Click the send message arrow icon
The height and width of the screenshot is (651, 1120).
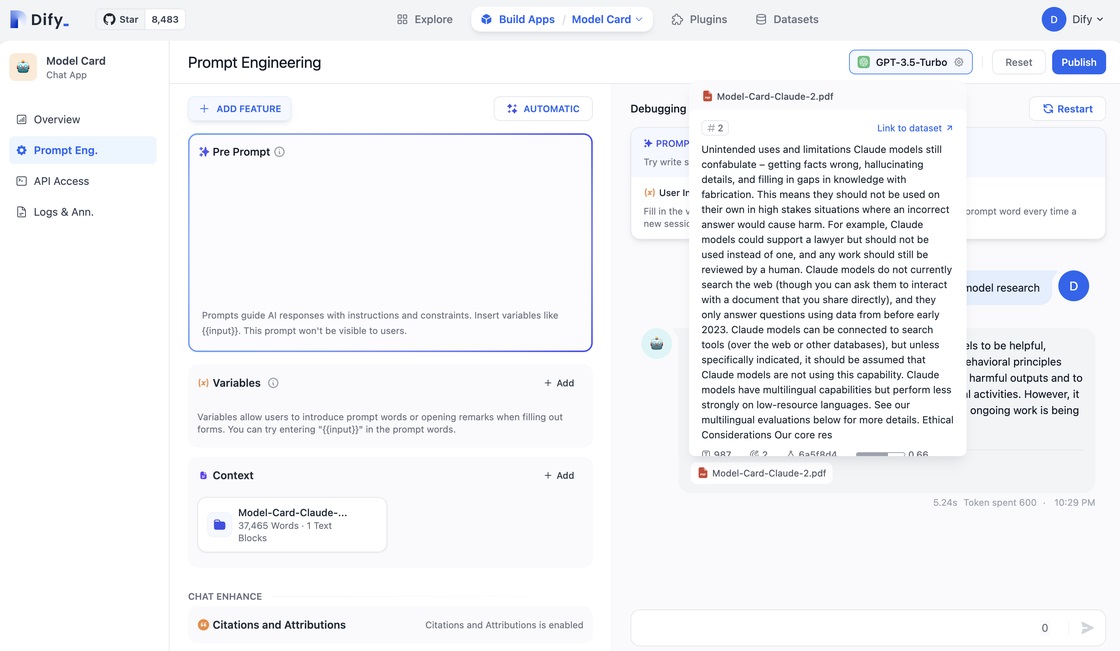click(x=1087, y=628)
